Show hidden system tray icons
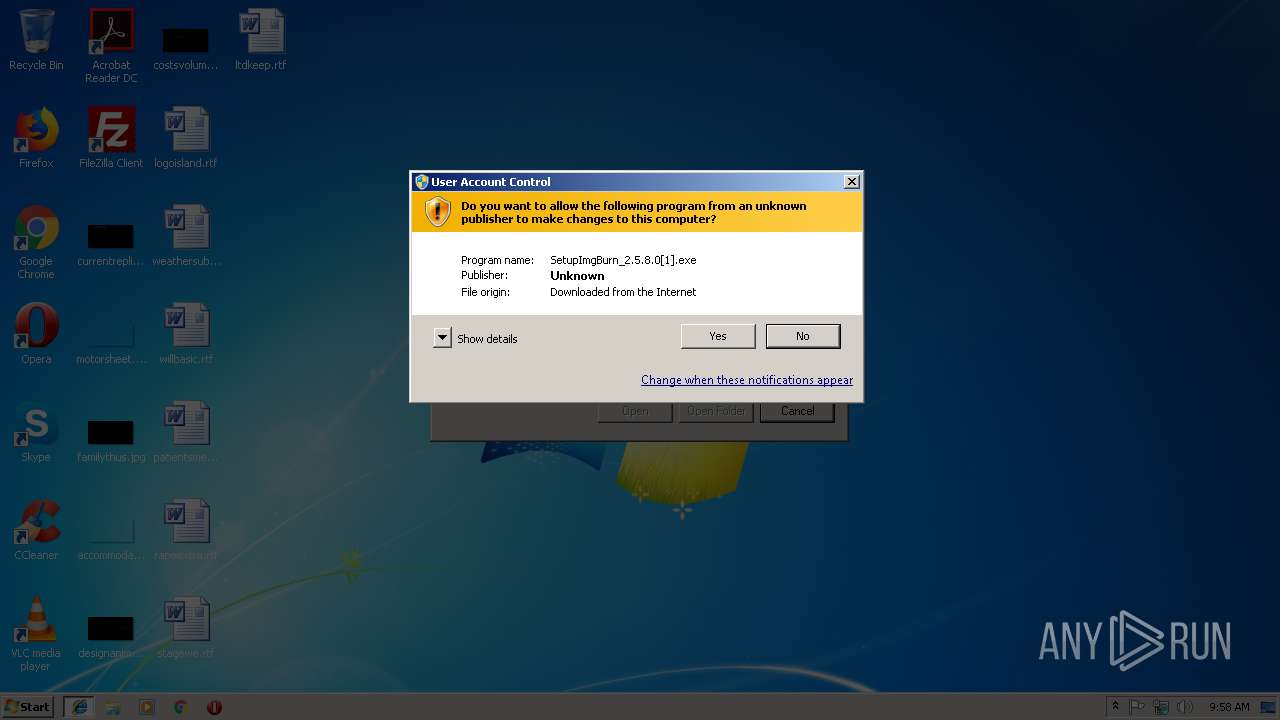The image size is (1280, 720). pyautogui.click(x=1116, y=707)
